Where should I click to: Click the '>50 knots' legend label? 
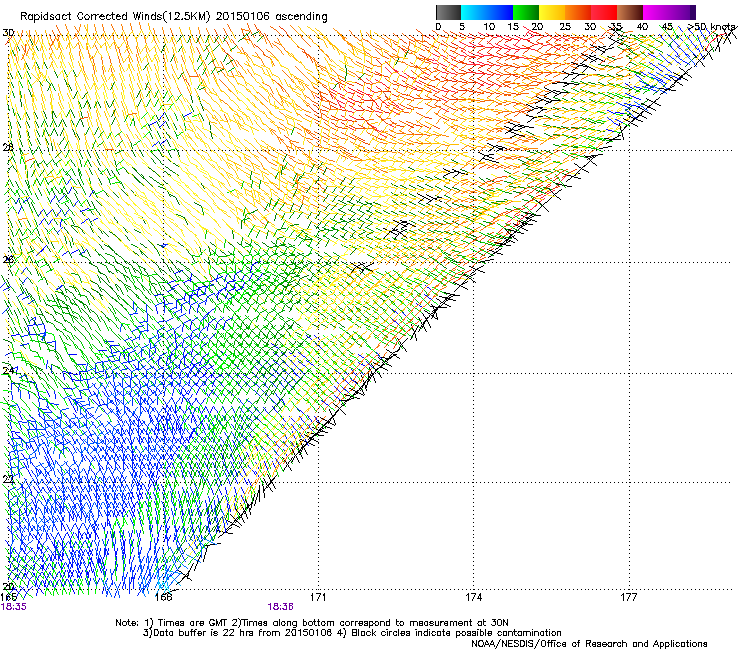[x=711, y=27]
